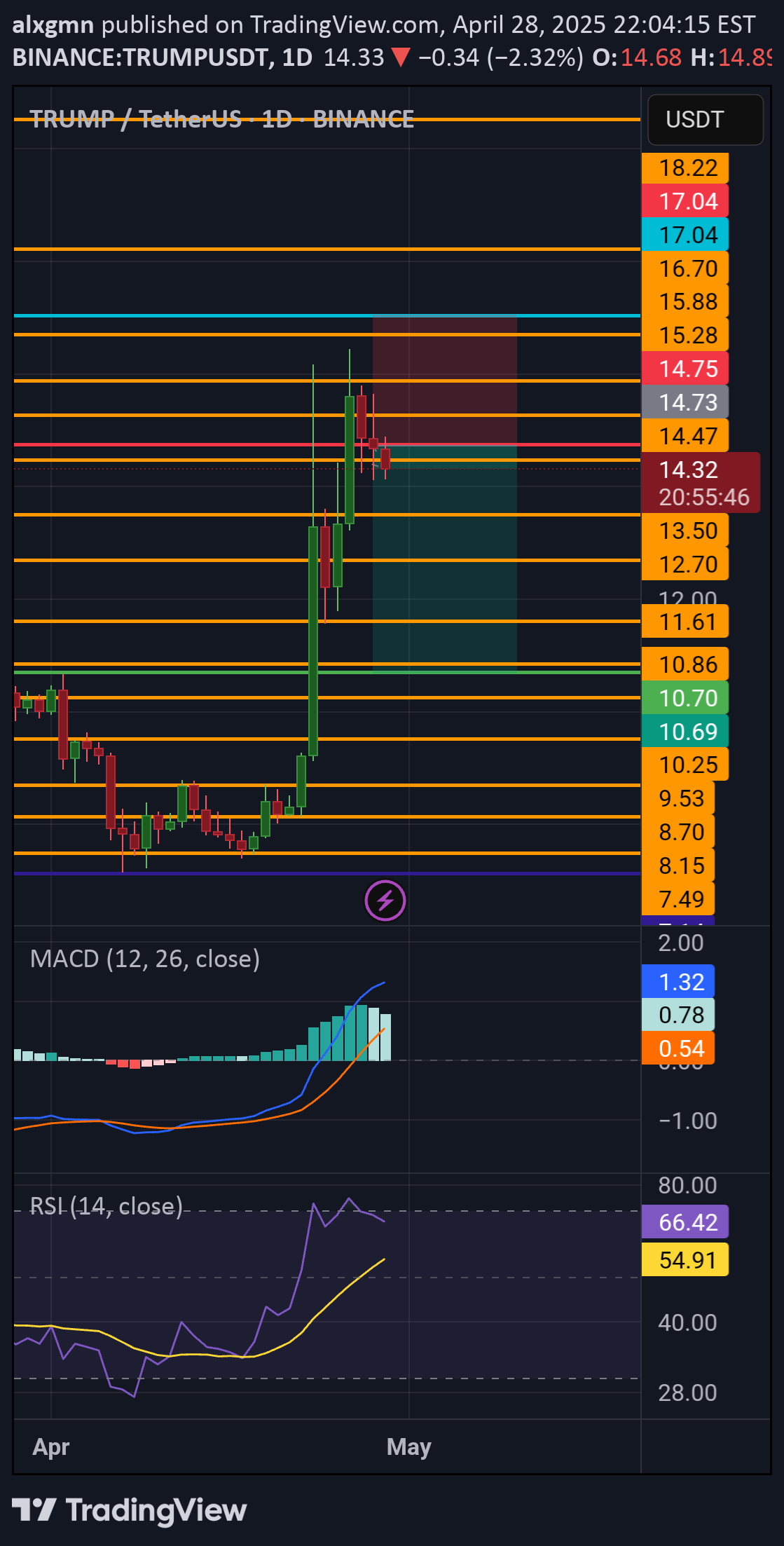Click the RSI (14, close) indicator label
This screenshot has width=784, height=1546.
pyautogui.click(x=106, y=1206)
